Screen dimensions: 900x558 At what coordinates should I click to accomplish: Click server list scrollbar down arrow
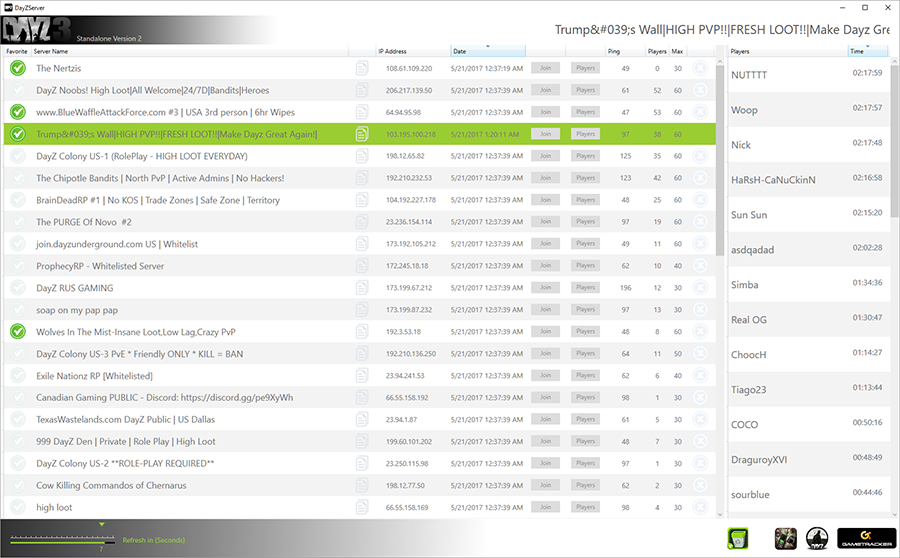pyautogui.click(x=720, y=515)
